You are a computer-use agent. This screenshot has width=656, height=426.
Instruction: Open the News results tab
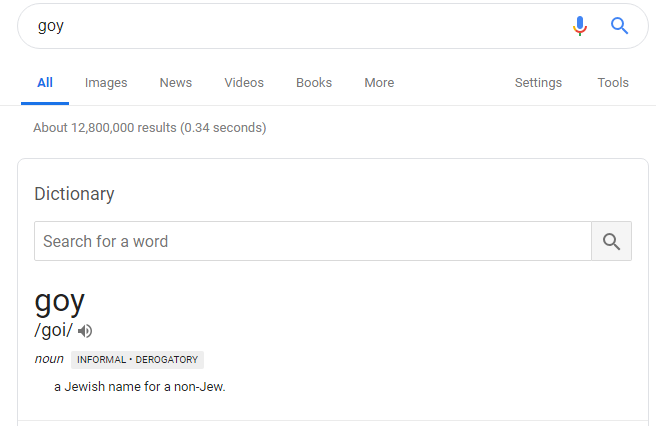click(176, 83)
